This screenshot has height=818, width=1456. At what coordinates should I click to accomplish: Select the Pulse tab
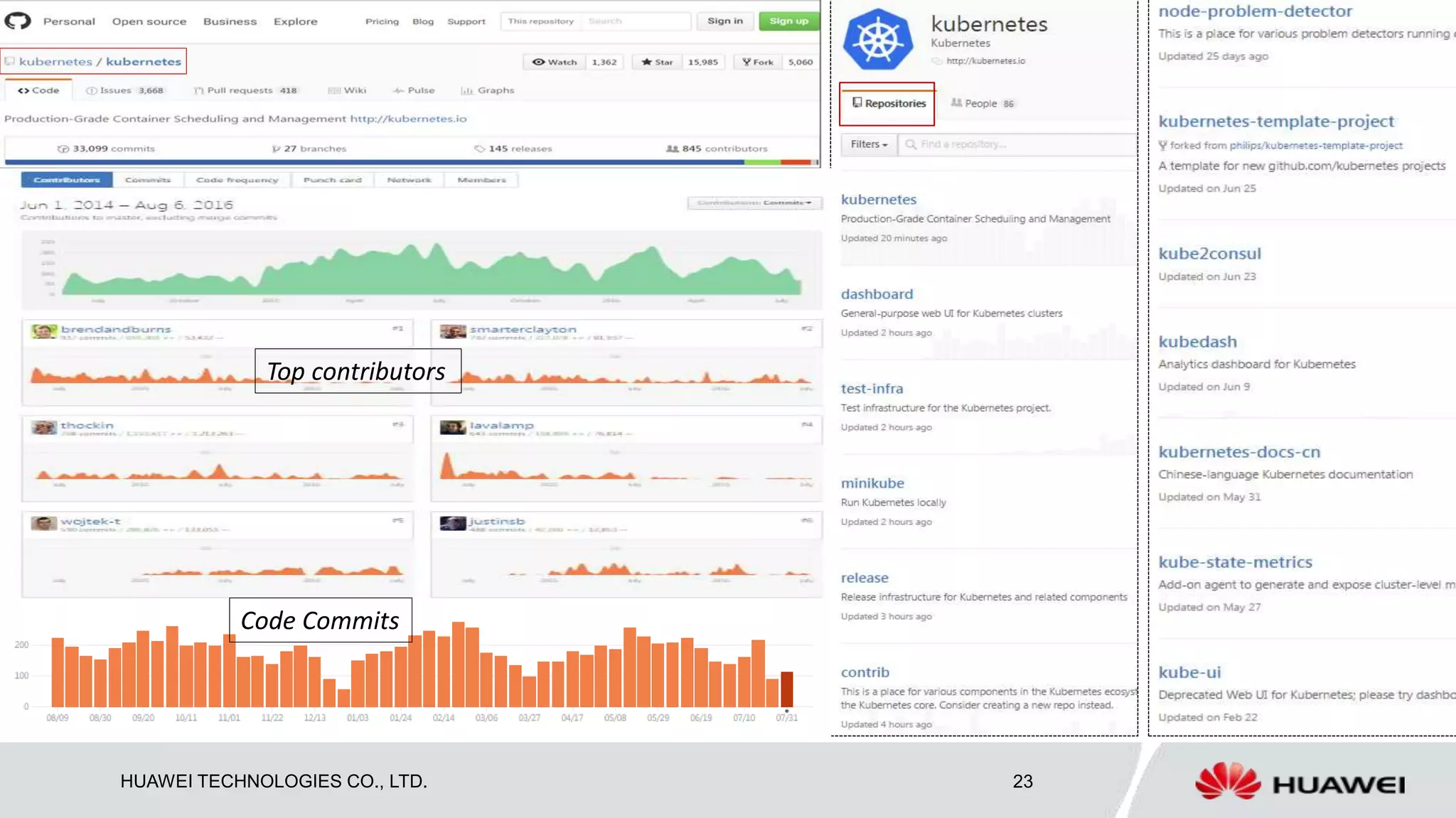[414, 90]
